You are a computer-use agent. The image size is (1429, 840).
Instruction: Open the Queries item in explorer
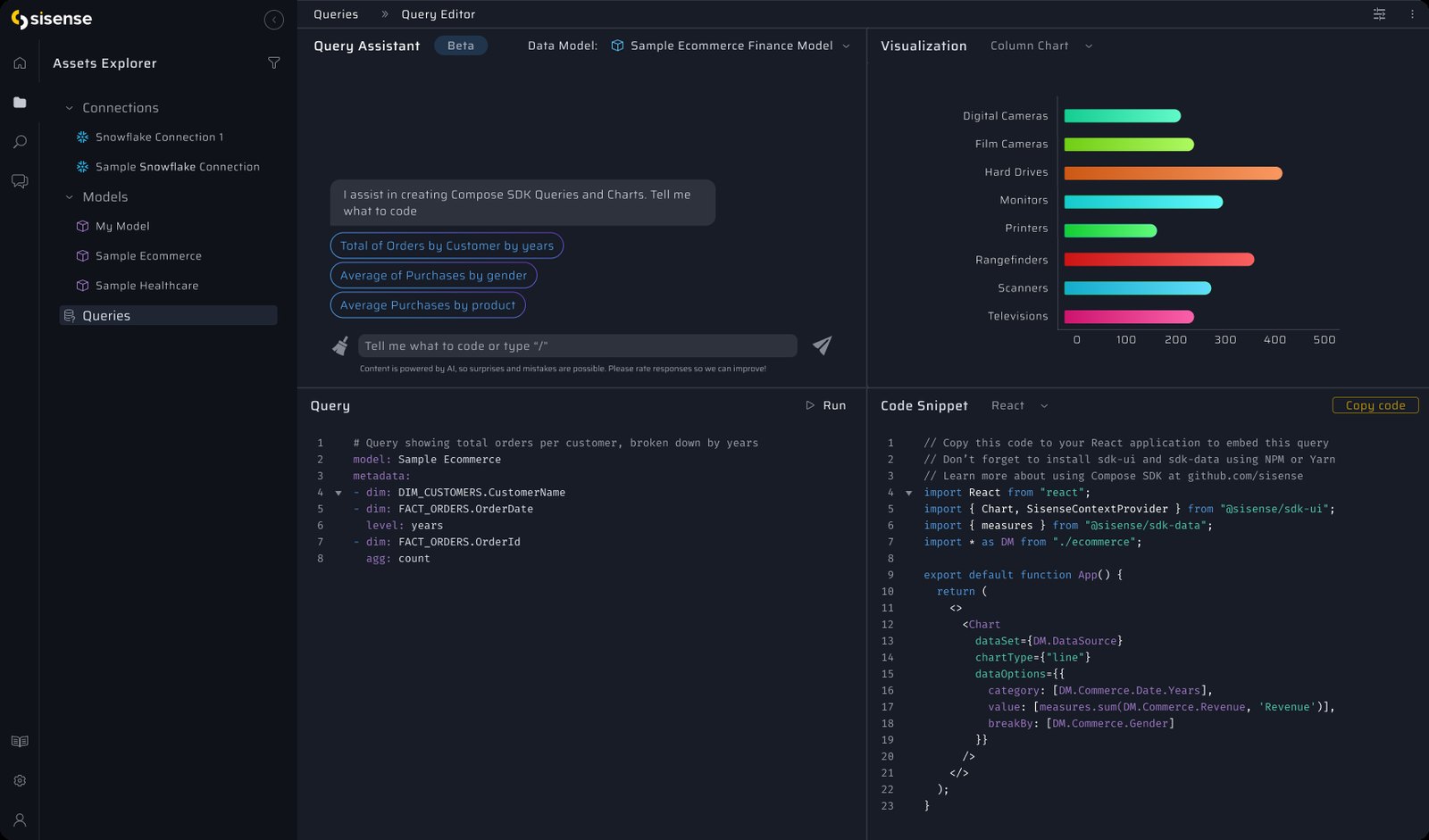point(168,316)
